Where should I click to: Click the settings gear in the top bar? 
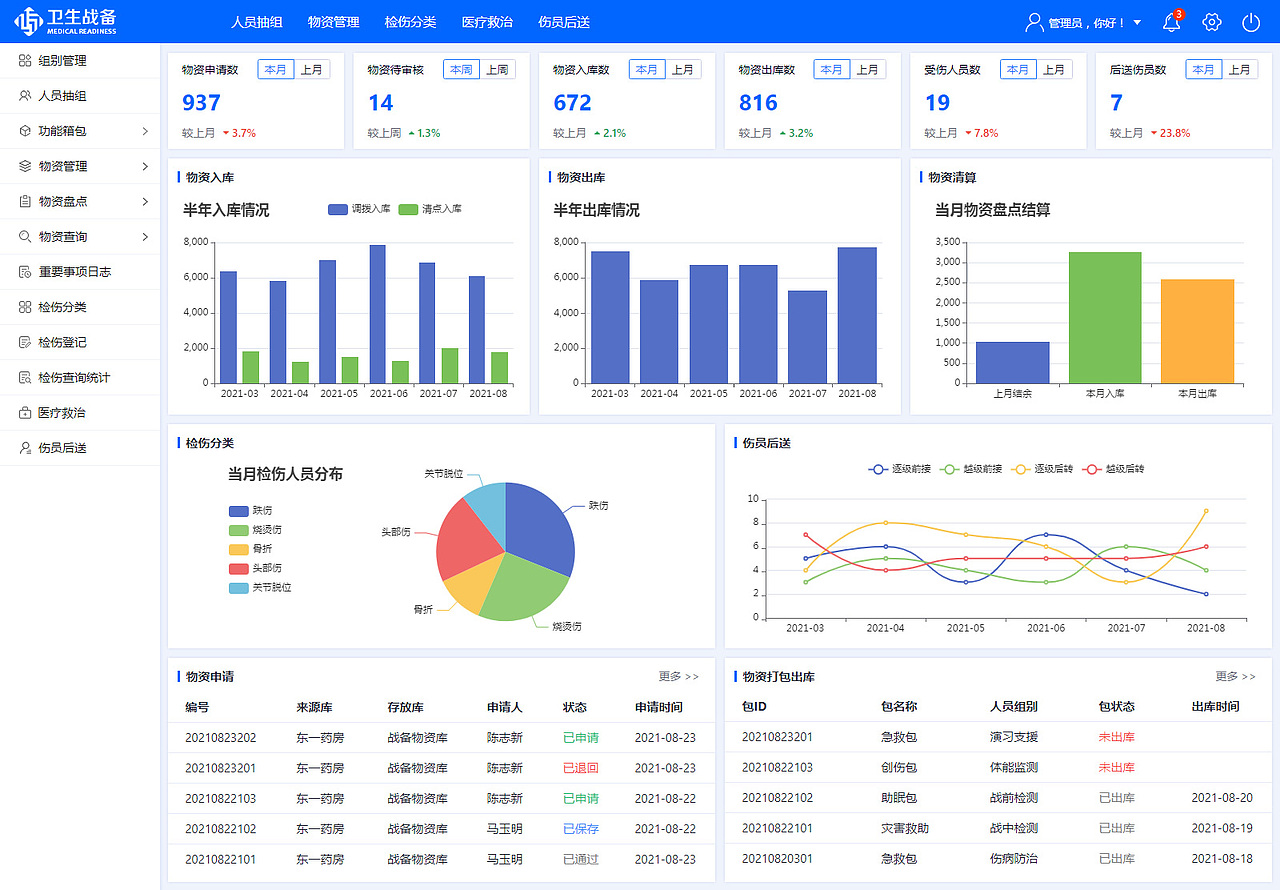[x=1211, y=20]
